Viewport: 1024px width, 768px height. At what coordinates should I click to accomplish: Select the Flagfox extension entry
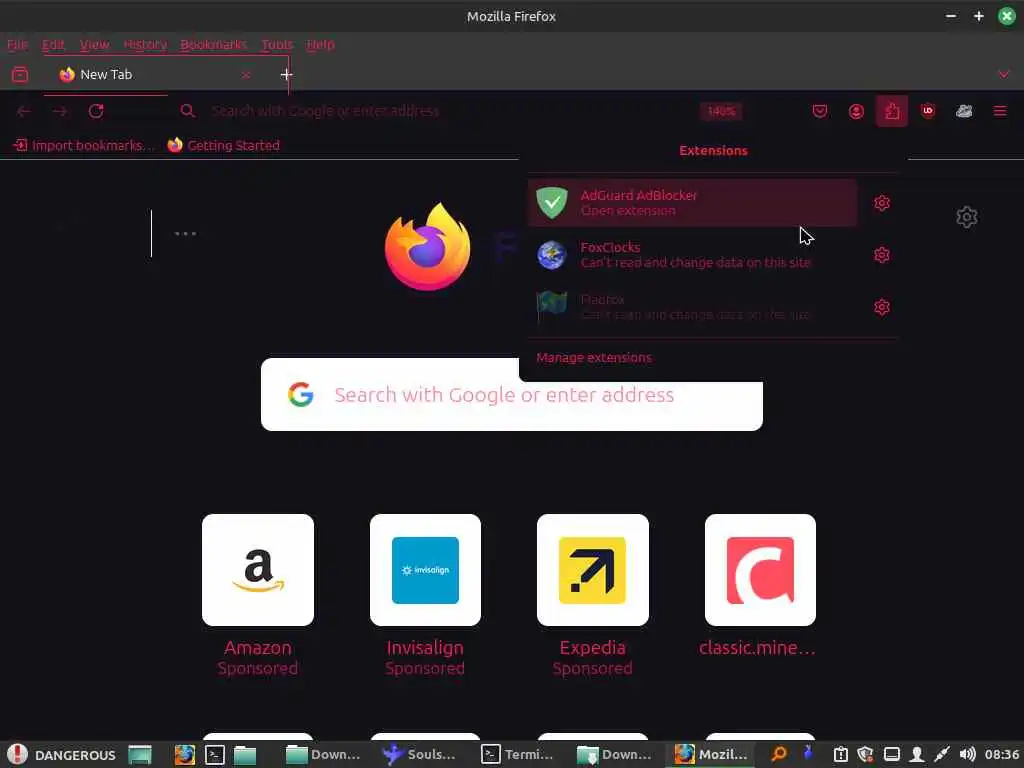point(692,307)
